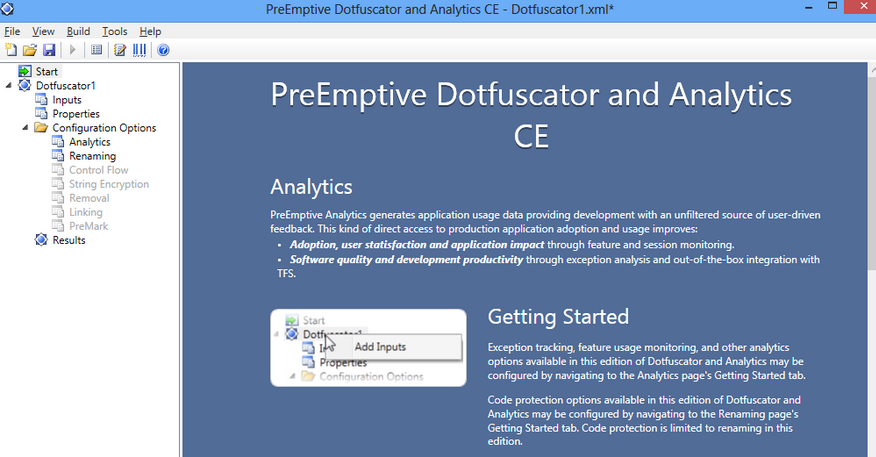
Task: Select the Dotfuscator1 project label
Action: pyautogui.click(x=66, y=85)
